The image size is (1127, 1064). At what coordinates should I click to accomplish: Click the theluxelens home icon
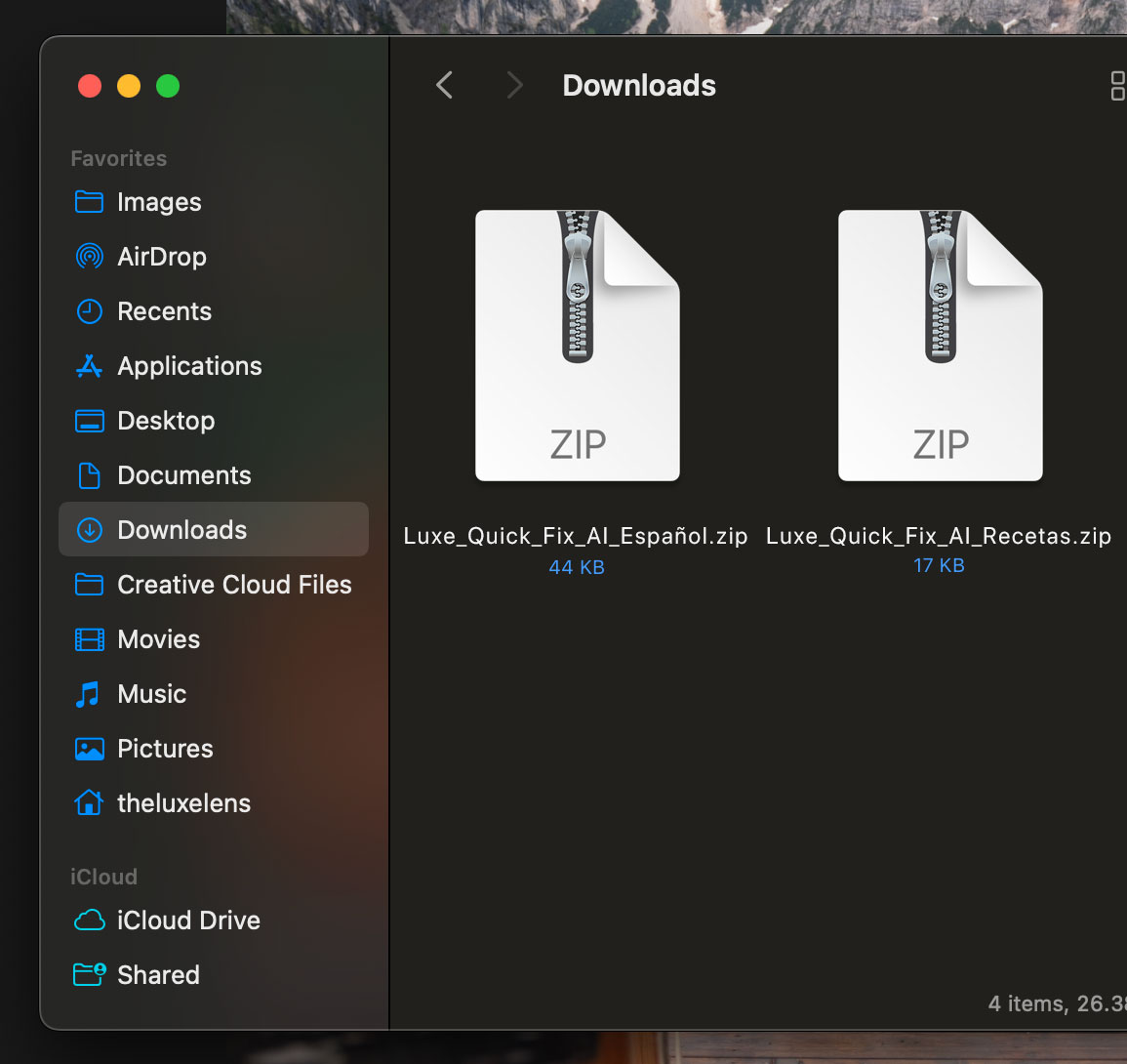tap(89, 802)
